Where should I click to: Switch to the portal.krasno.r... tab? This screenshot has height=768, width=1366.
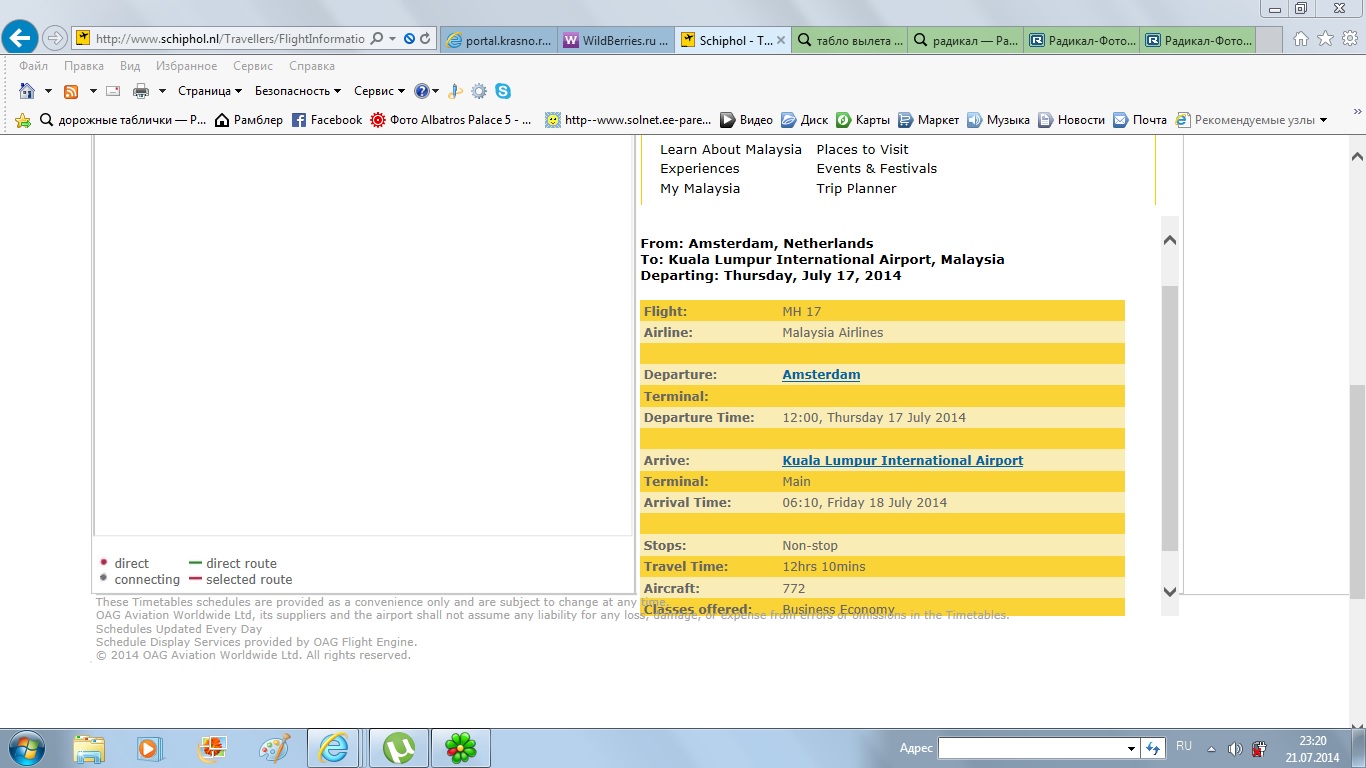click(499, 40)
